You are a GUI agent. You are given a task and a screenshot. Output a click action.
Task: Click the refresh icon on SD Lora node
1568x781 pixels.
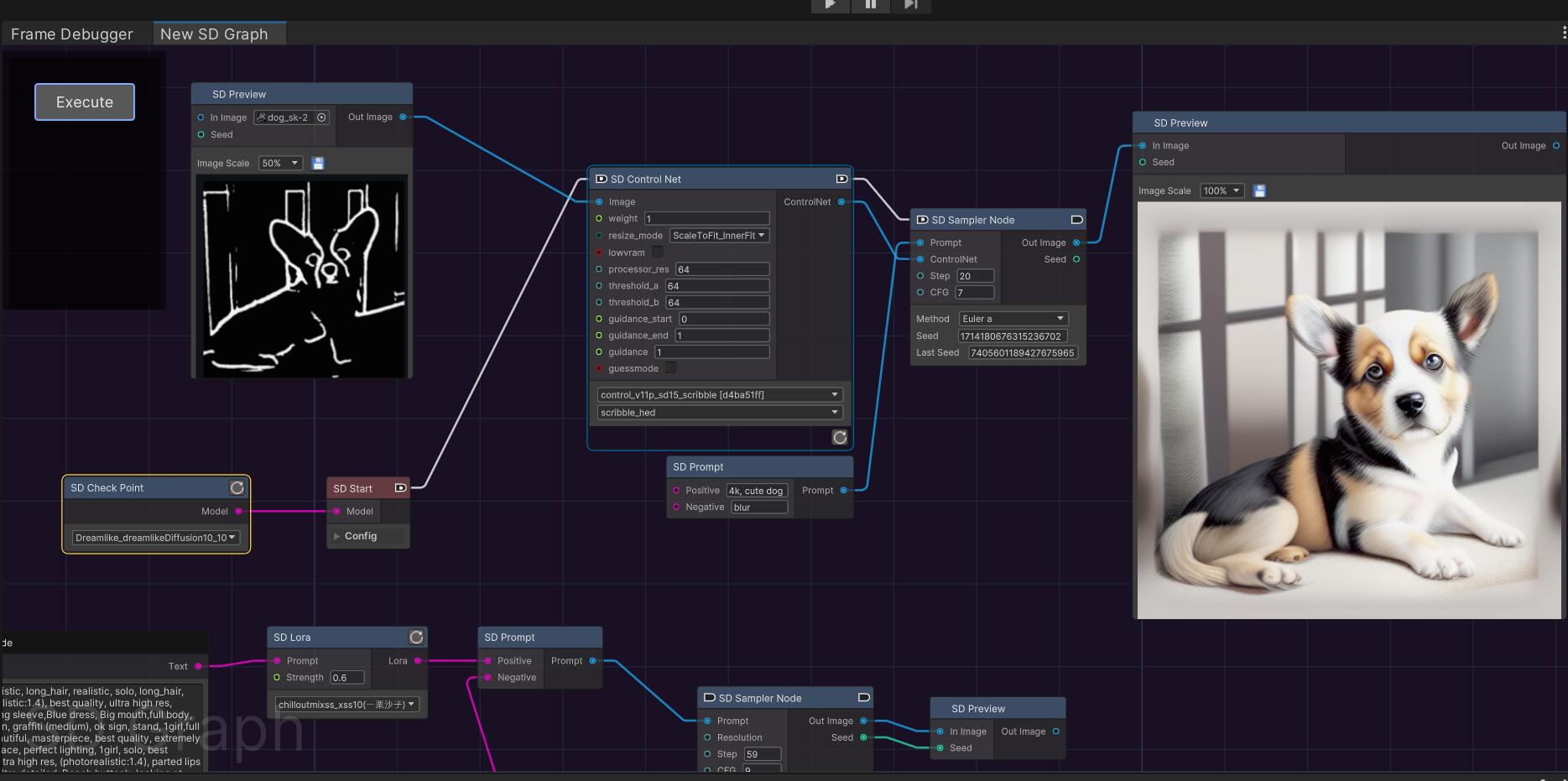416,637
